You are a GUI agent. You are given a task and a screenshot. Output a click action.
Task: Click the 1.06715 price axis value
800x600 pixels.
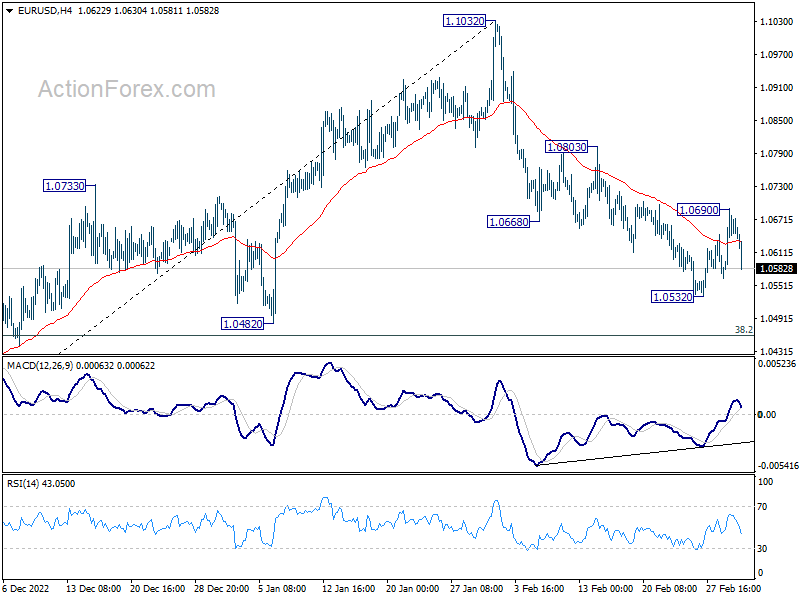click(x=777, y=220)
